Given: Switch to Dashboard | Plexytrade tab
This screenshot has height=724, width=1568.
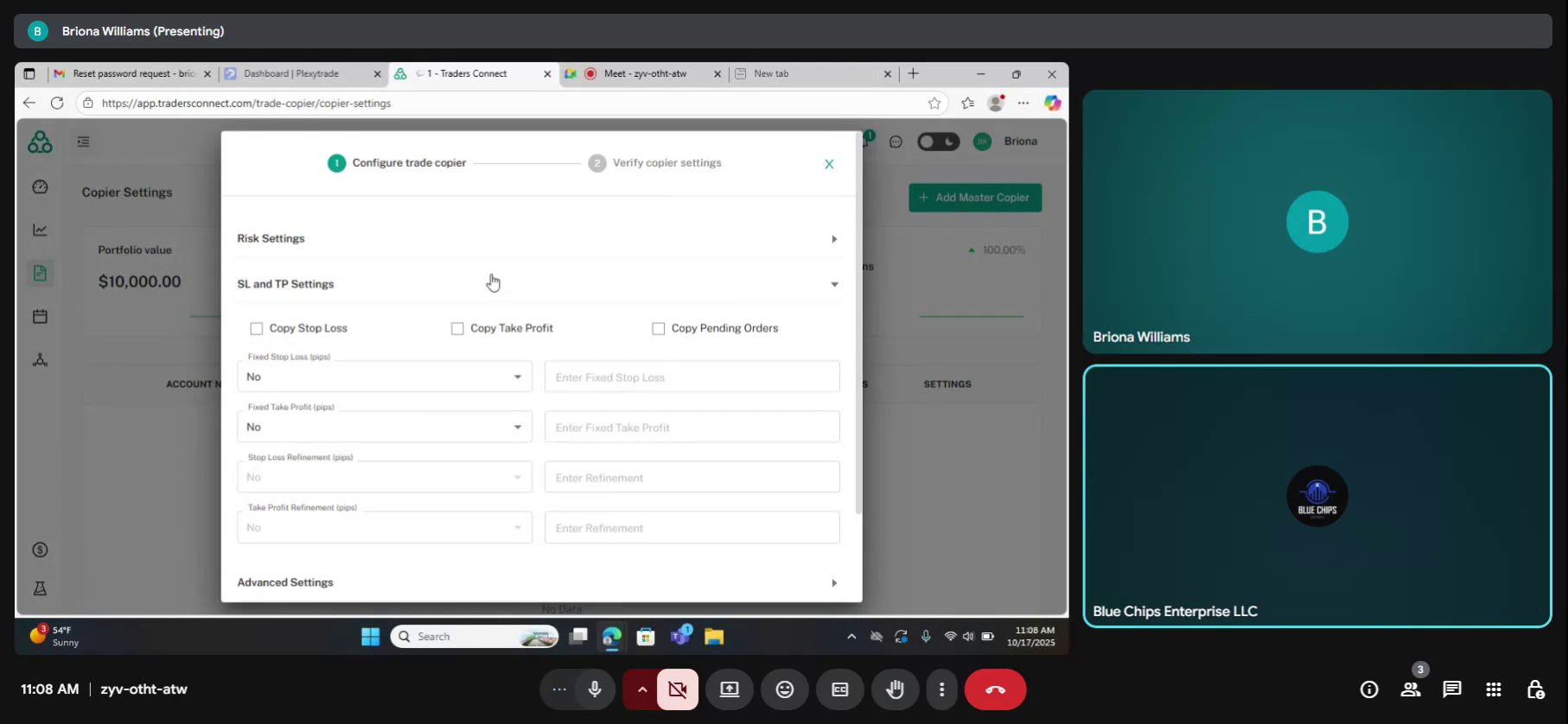Looking at the screenshot, I should (x=302, y=74).
